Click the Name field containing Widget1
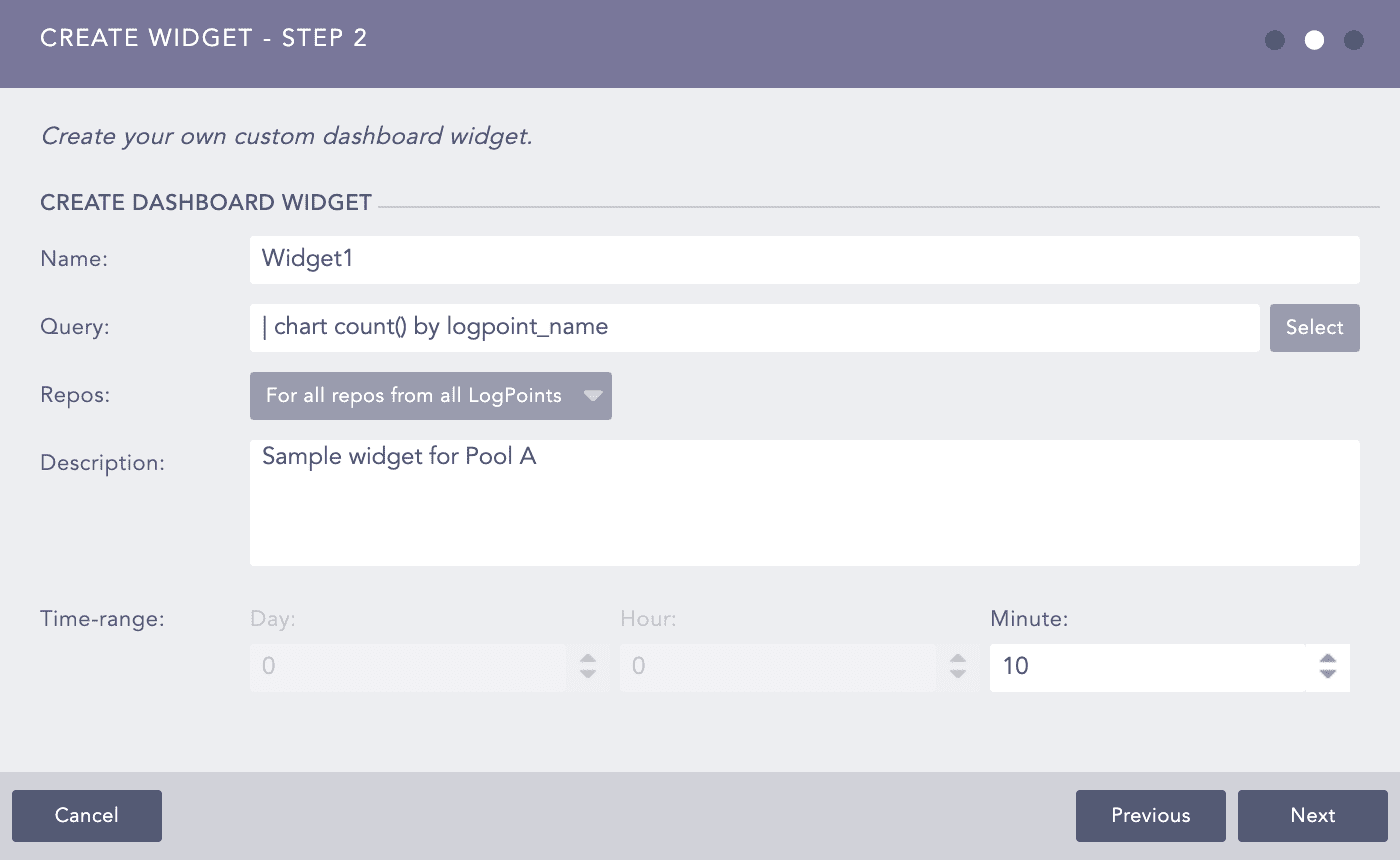The width and height of the screenshot is (1400, 860). pyautogui.click(x=804, y=260)
